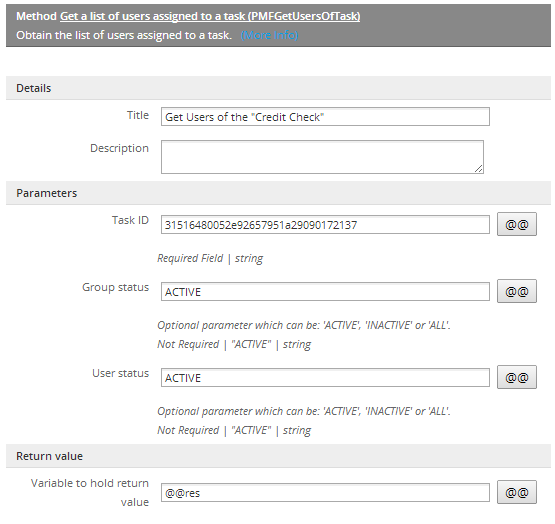
Task: Click the Parameters section header
Action: [x=278, y=193]
